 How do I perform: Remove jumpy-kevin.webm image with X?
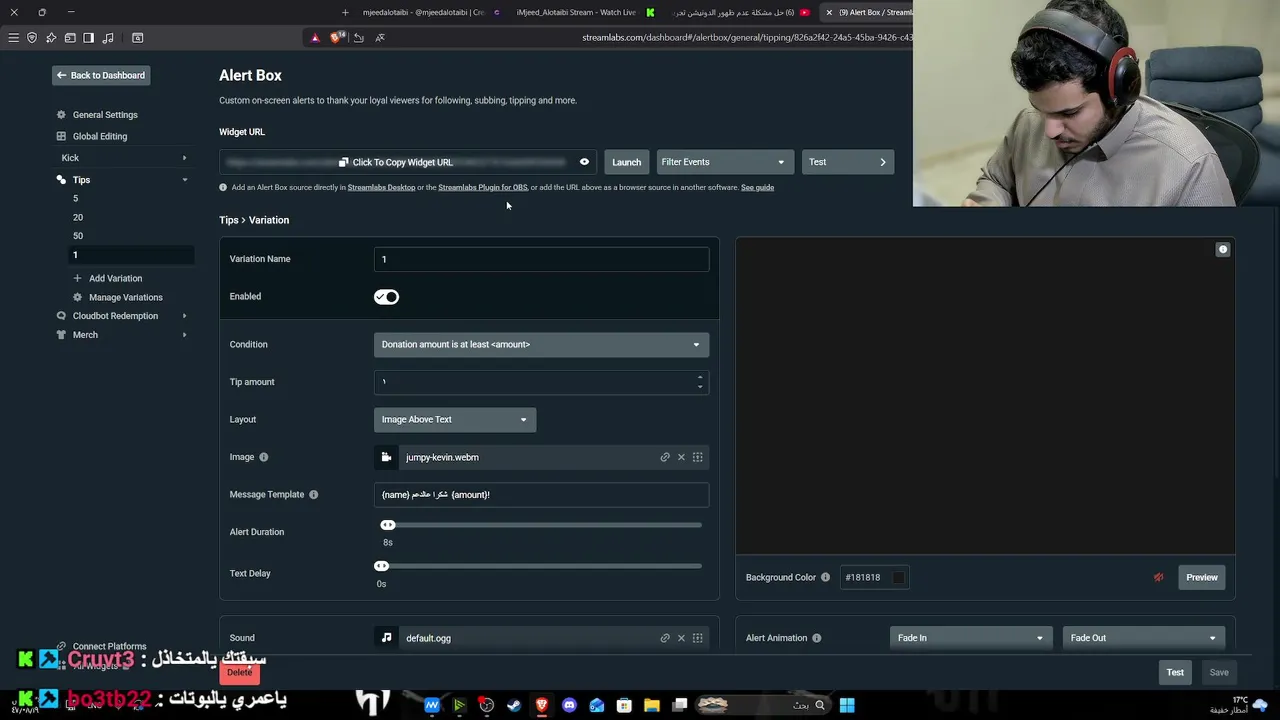pos(681,457)
